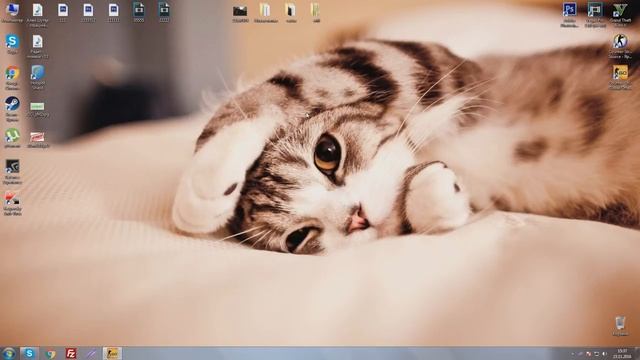
Task: Launch the Counter-Strike Global Offensive shortcut
Action: click(620, 77)
